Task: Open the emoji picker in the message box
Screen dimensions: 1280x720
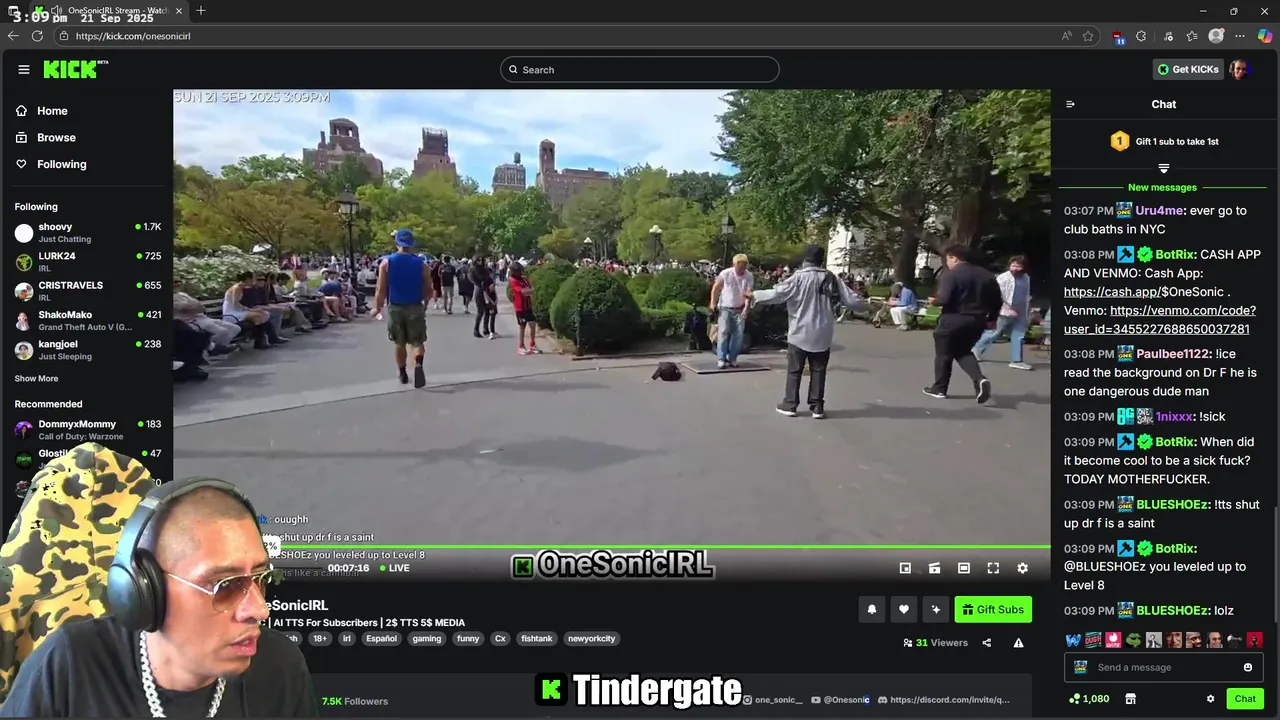Action: pyautogui.click(x=1247, y=667)
